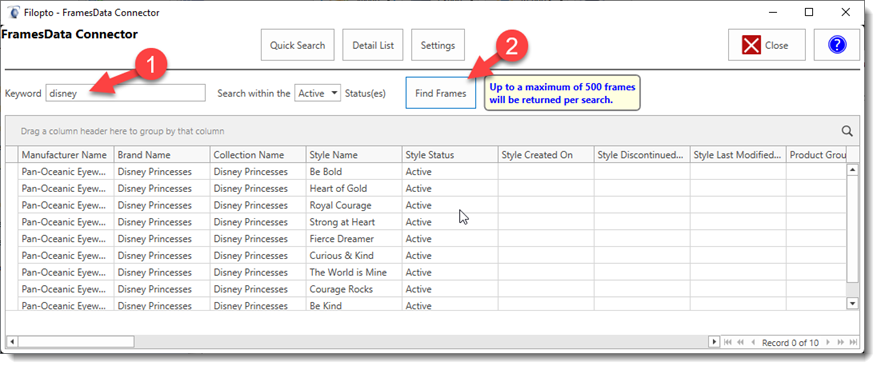Select the Heart of Gold style cell
Screen dimensions: 880x369
pos(354,188)
